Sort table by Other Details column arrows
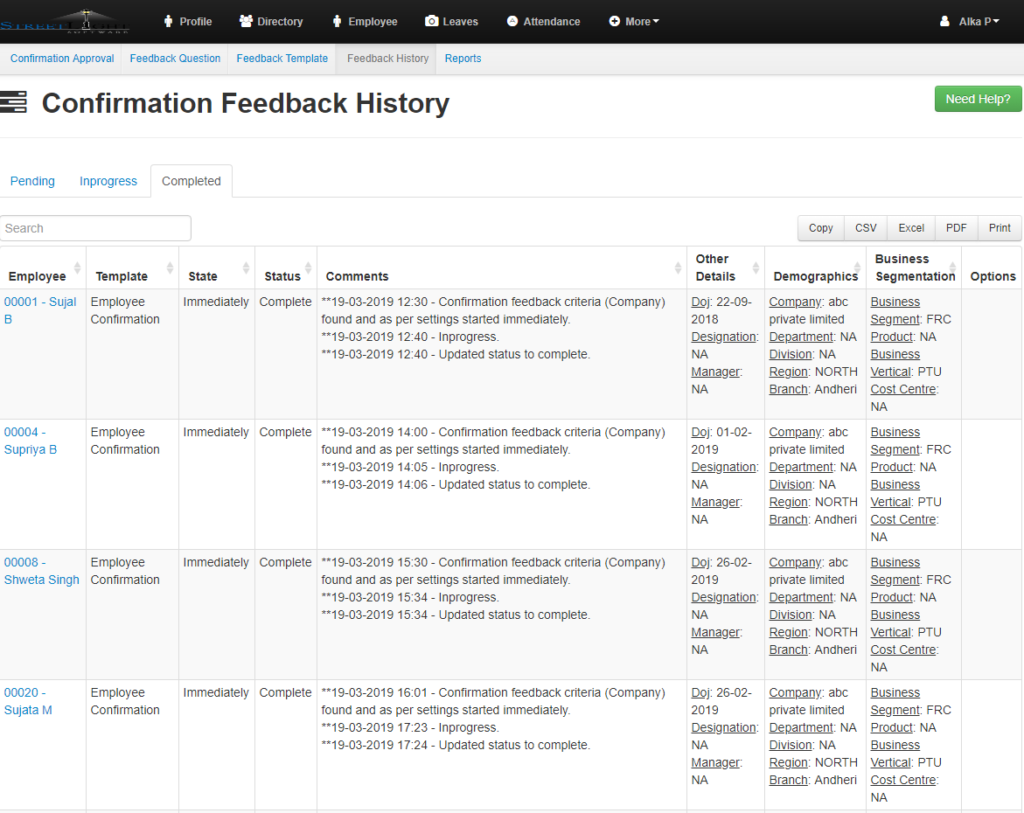Image resolution: width=1024 pixels, height=813 pixels. pyautogui.click(x=756, y=268)
